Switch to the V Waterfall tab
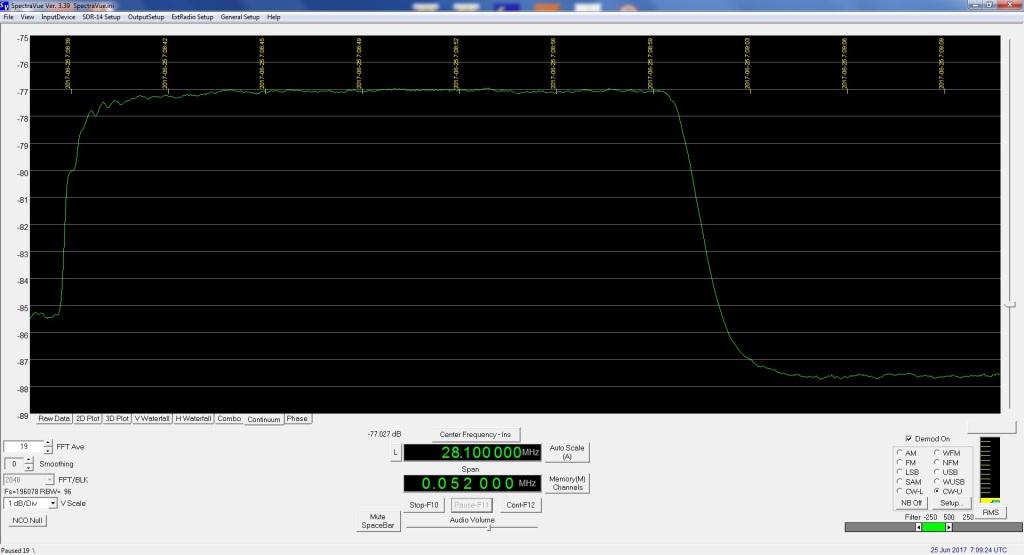The width and height of the screenshot is (1024, 555). pos(152,419)
